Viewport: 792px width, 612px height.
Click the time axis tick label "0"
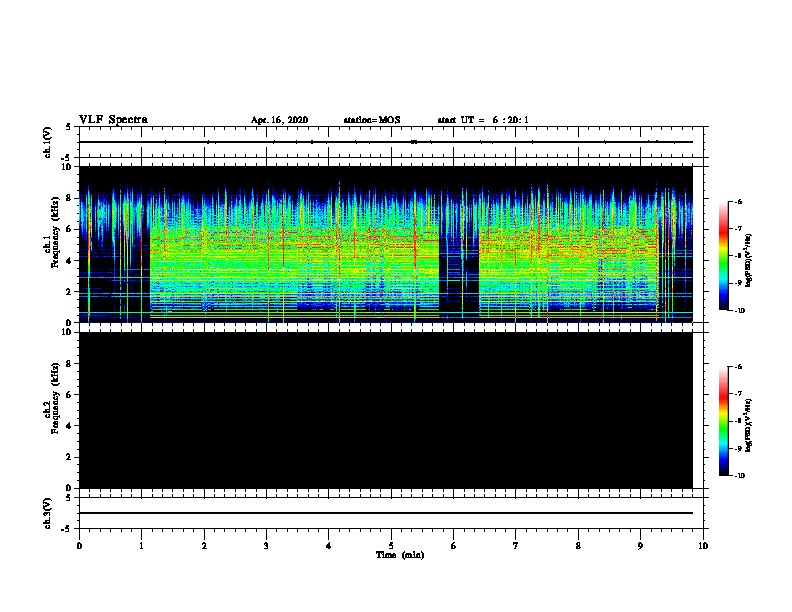pos(79,546)
